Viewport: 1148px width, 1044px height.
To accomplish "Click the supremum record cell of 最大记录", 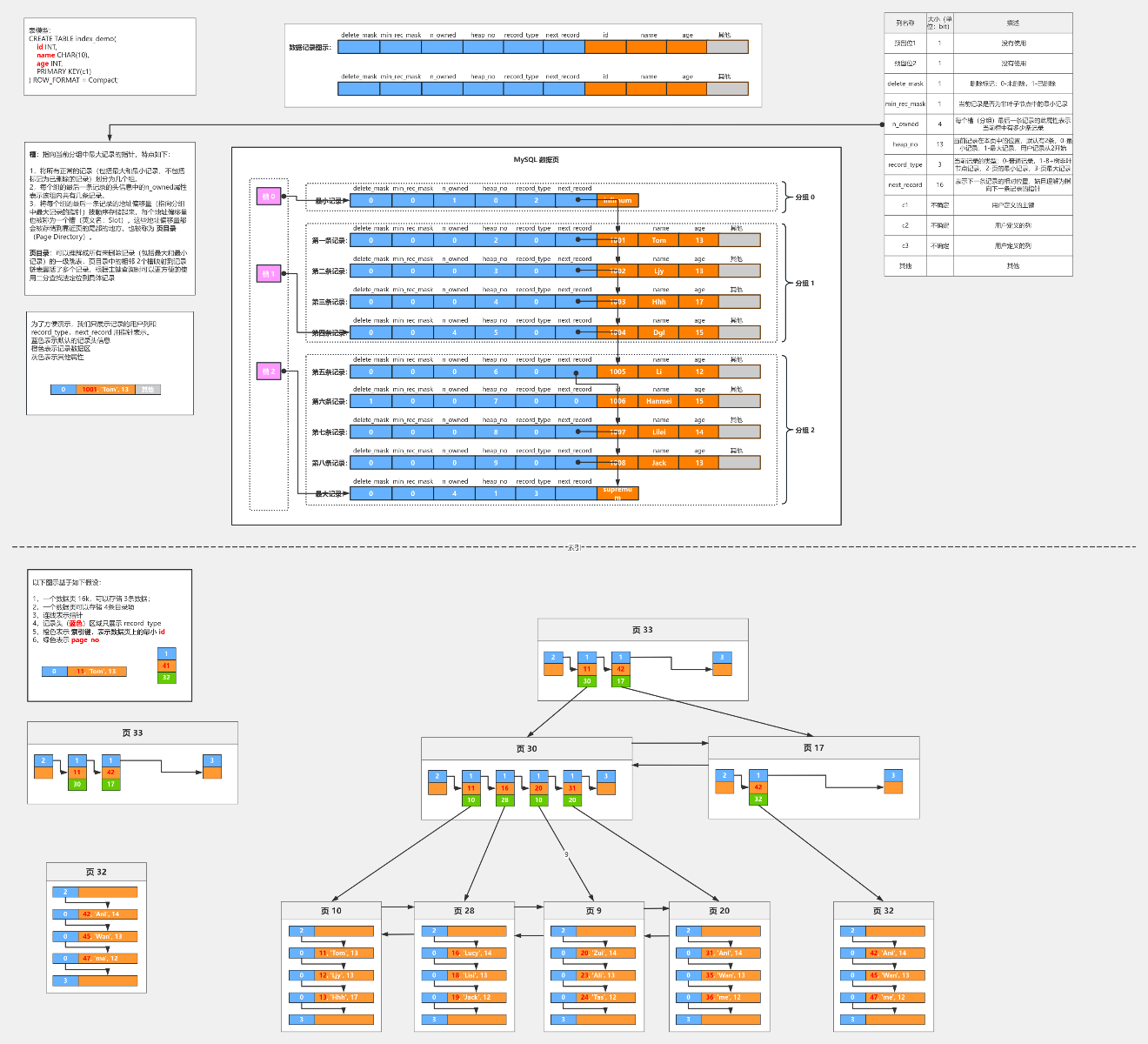I will [616, 493].
